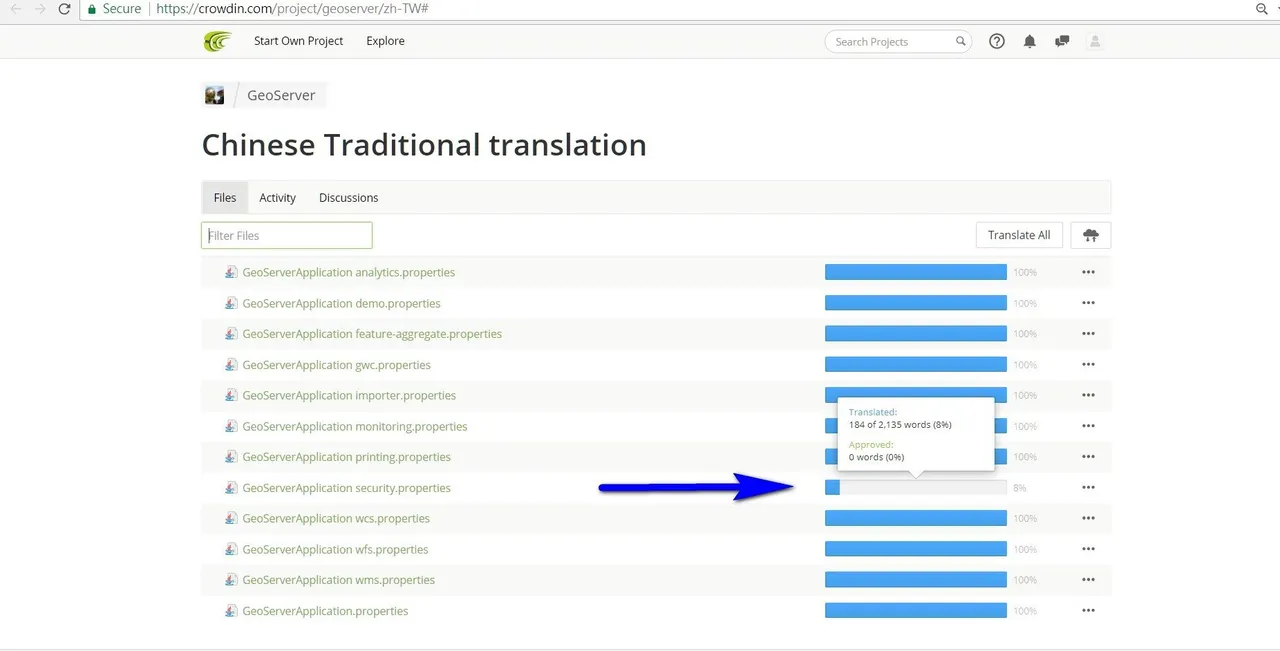
Task: Open more options for demo.properties
Action: click(1088, 303)
